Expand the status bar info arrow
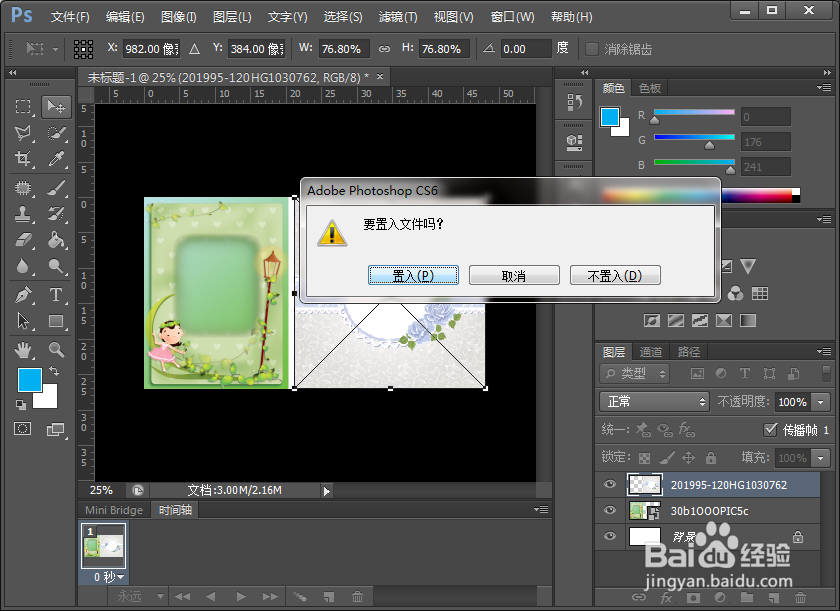Image resolution: width=840 pixels, height=611 pixels. [x=327, y=491]
